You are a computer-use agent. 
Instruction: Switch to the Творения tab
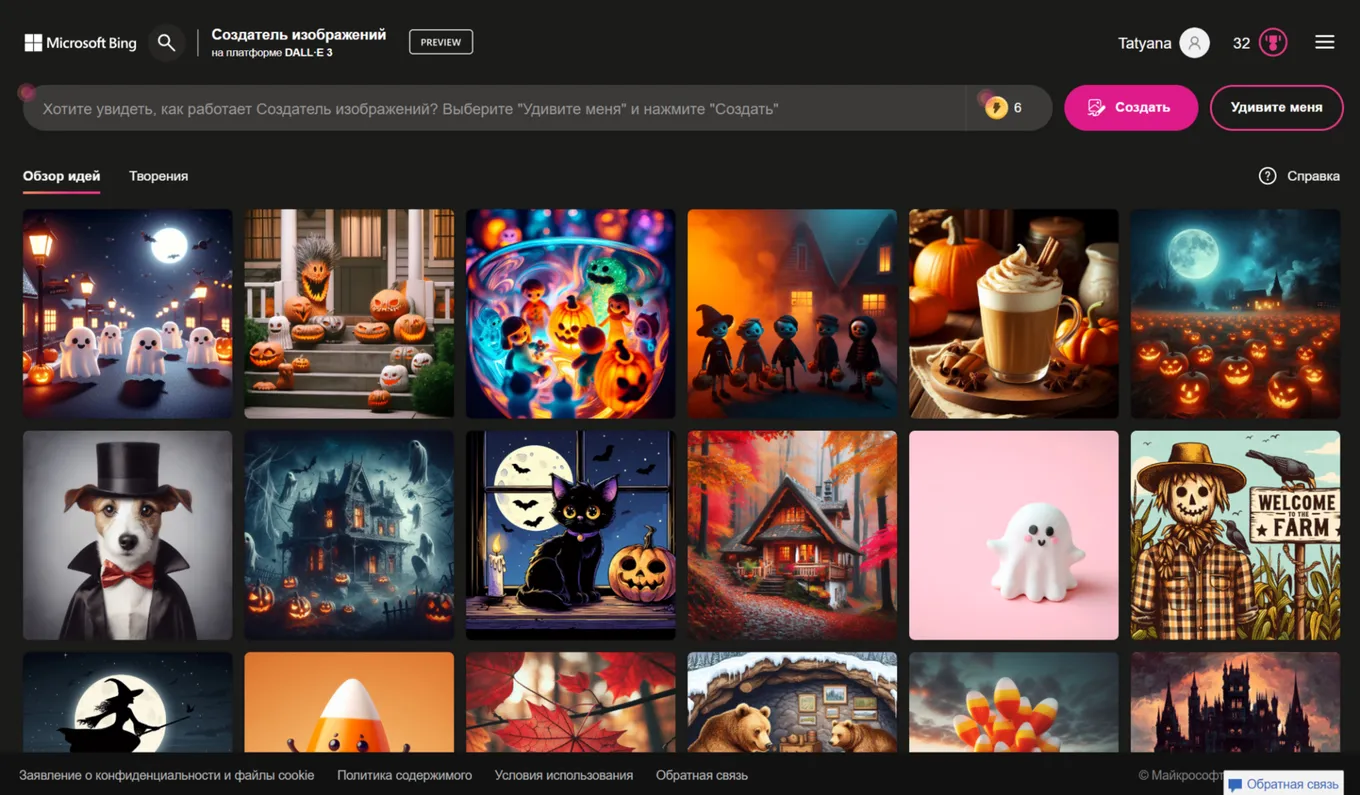(x=158, y=176)
